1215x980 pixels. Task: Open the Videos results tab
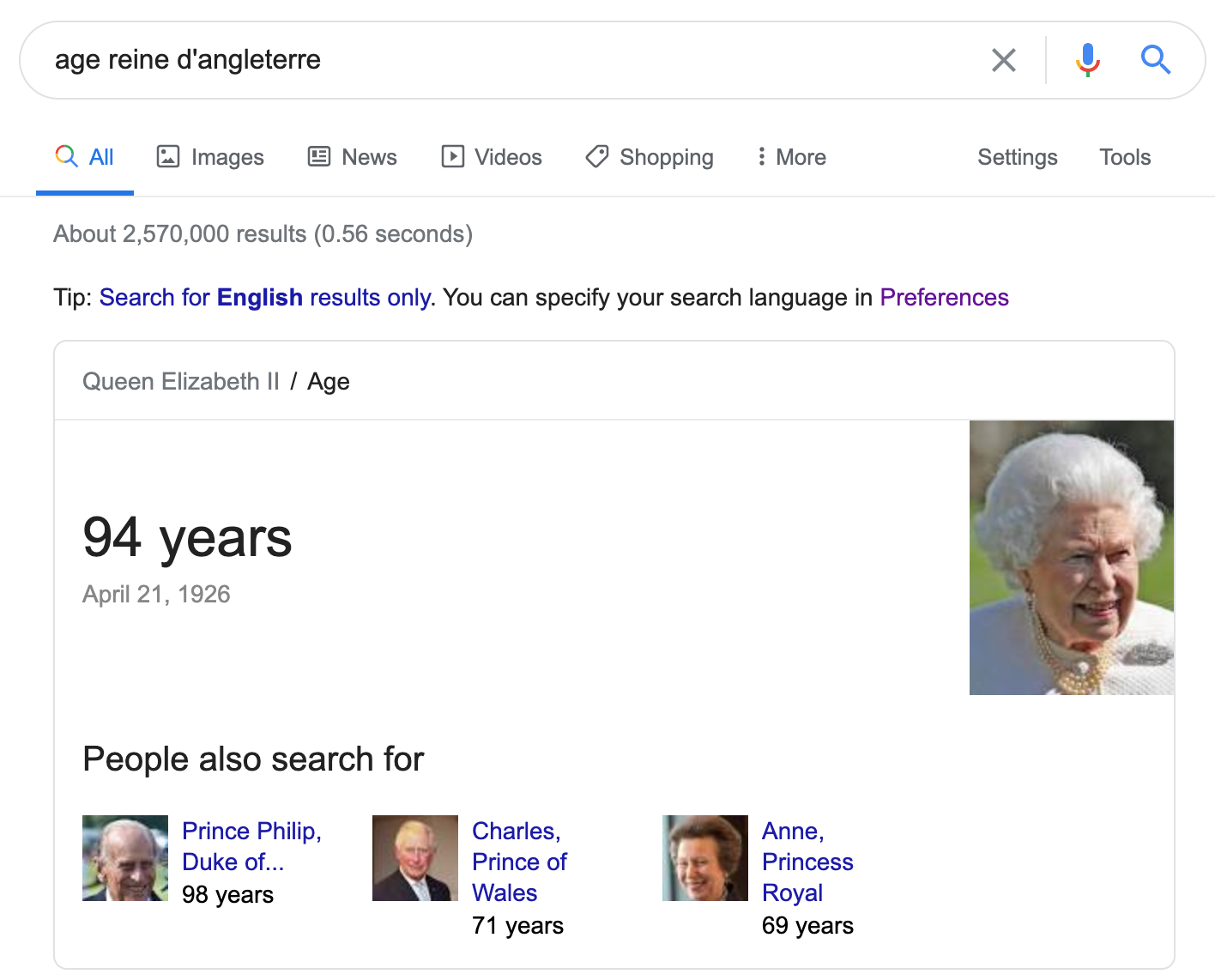coord(492,157)
